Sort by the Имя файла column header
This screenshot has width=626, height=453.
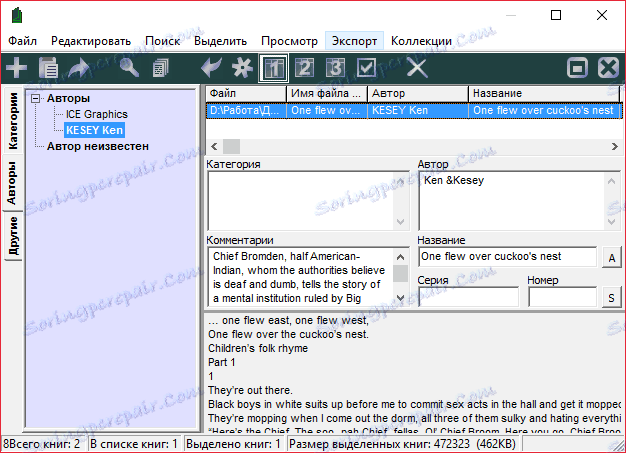[327, 93]
